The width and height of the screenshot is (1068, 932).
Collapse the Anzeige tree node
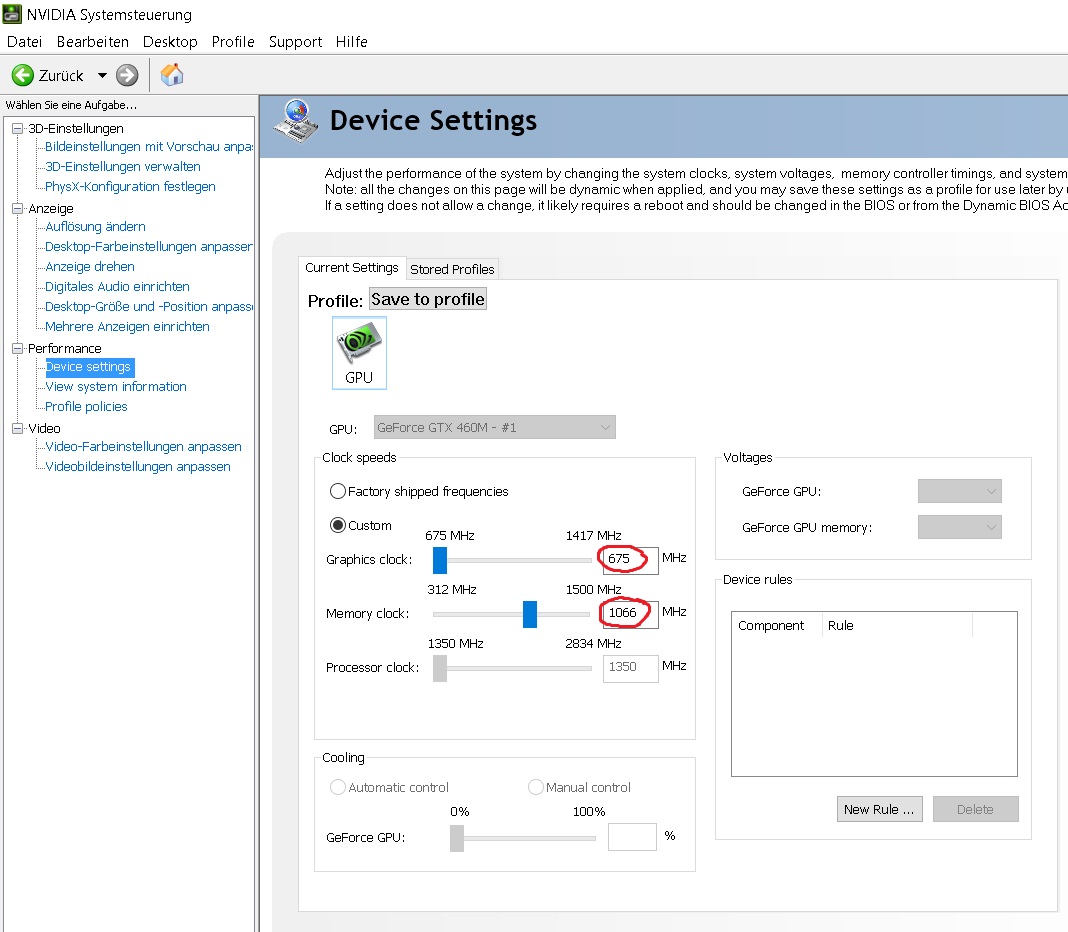click(x=18, y=208)
